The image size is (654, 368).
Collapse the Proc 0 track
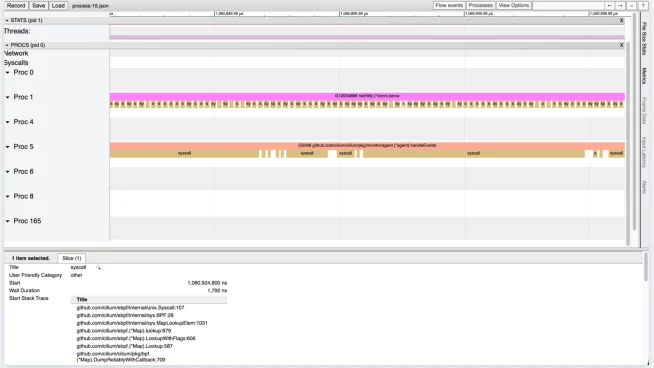point(8,72)
